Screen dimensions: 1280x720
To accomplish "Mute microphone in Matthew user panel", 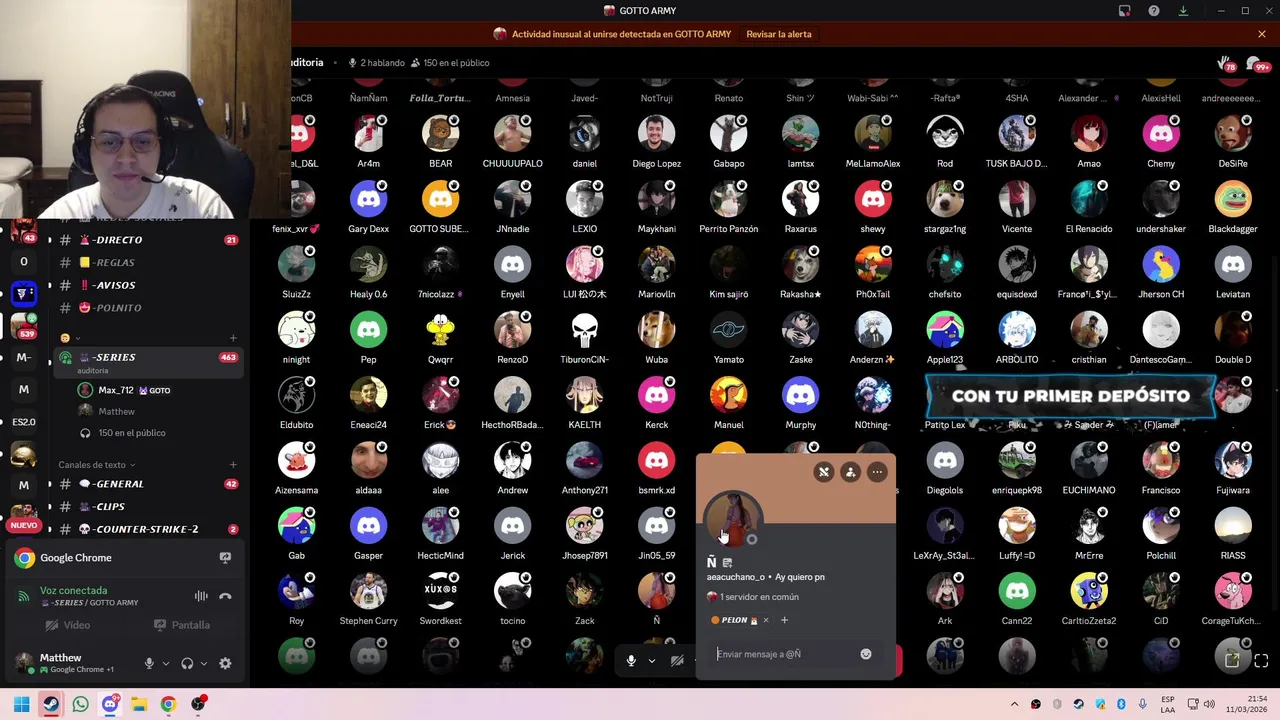I will [149, 663].
